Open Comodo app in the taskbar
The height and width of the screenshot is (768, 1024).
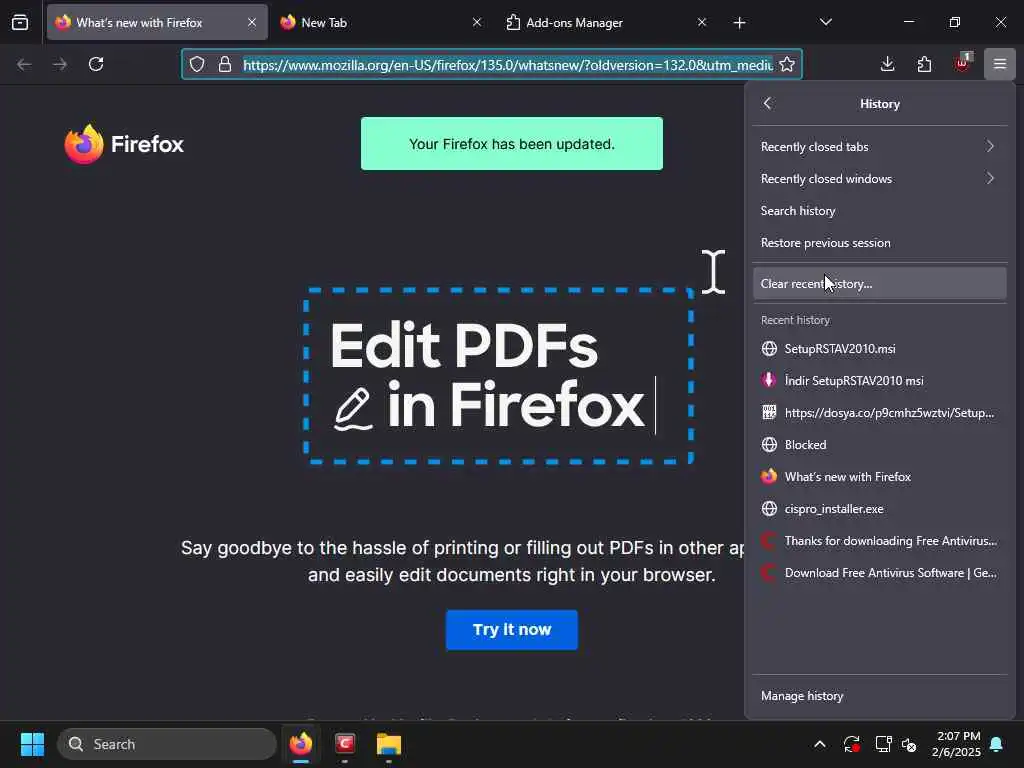[x=345, y=744]
